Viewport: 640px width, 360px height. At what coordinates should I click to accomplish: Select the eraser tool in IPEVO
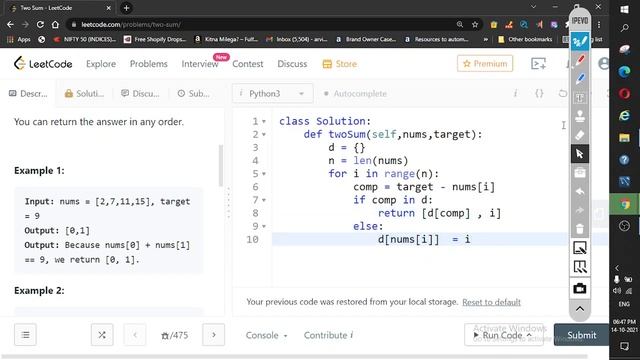[x=580, y=135]
